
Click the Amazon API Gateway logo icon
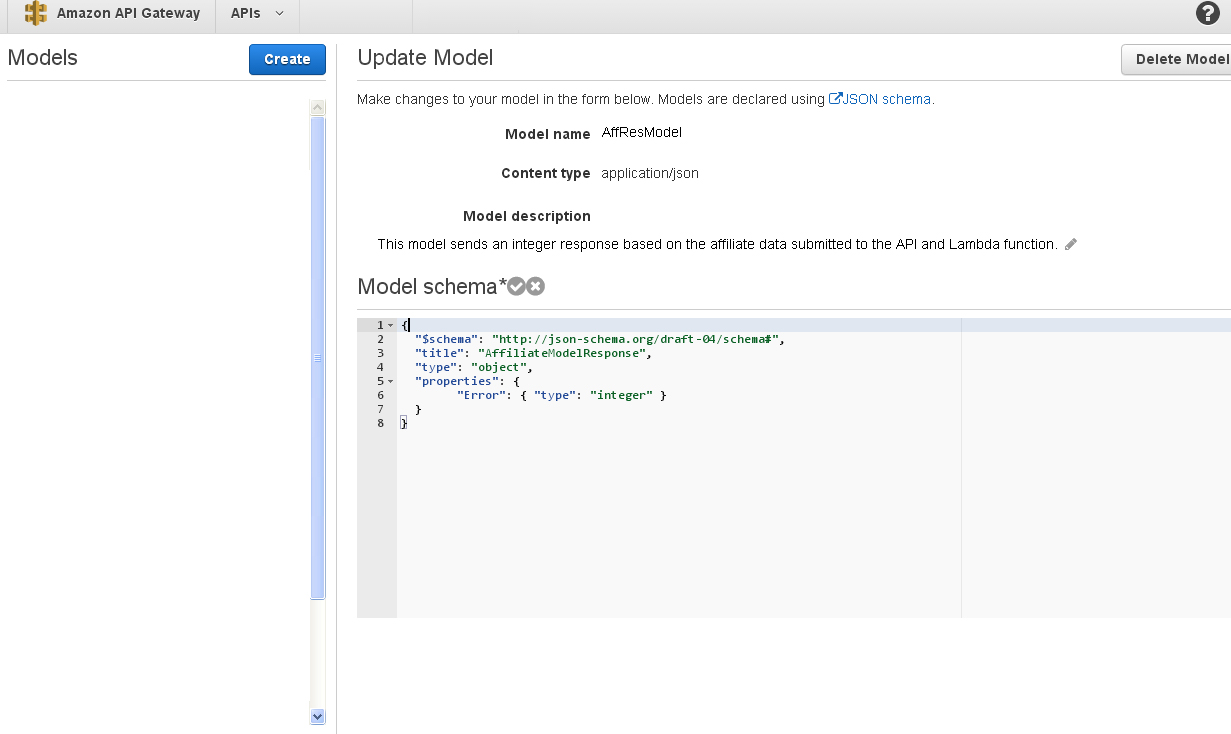(36, 14)
